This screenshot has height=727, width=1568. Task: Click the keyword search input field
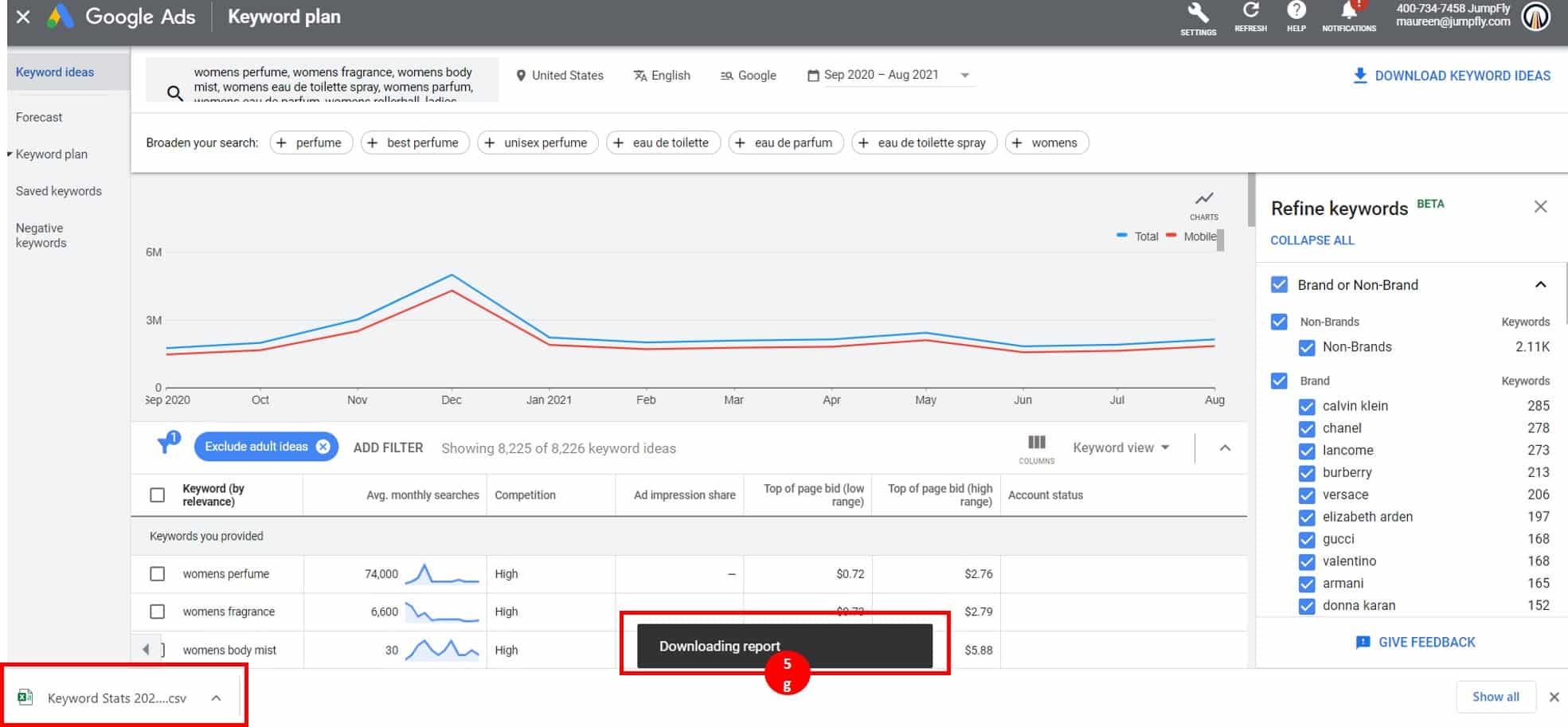(x=322, y=80)
